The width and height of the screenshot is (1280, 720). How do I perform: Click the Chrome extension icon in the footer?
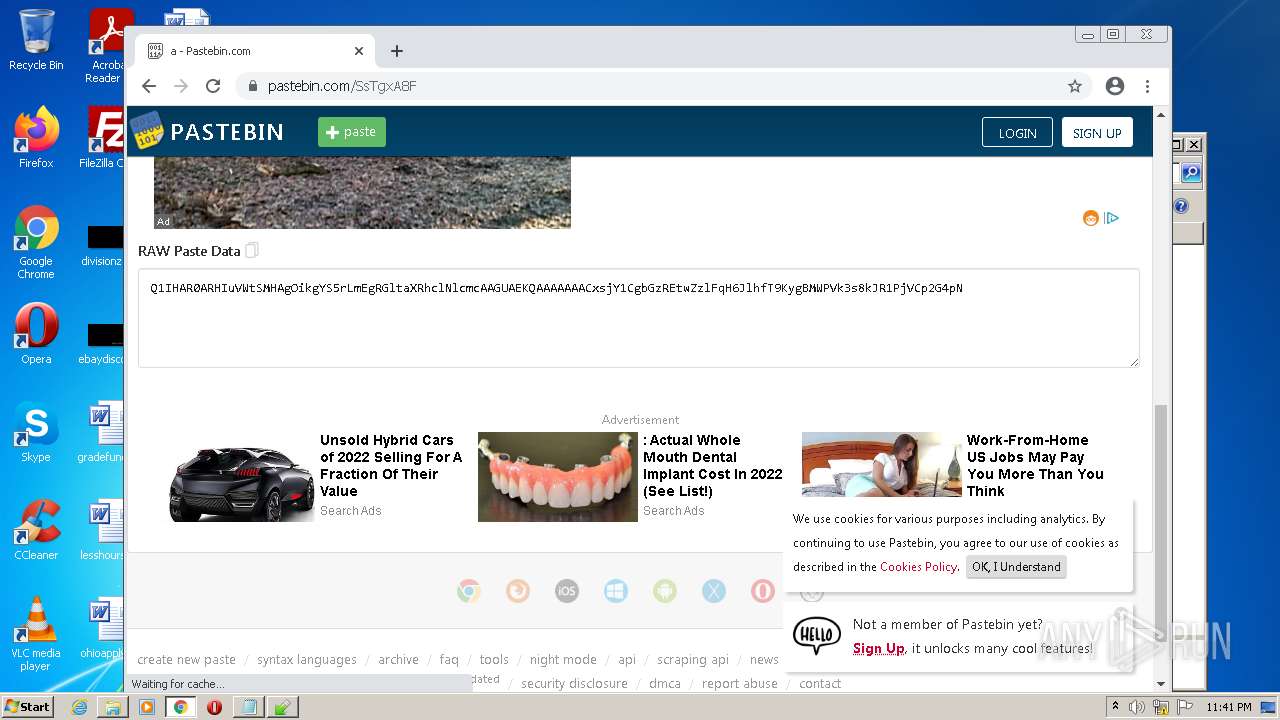pyautogui.click(x=469, y=591)
